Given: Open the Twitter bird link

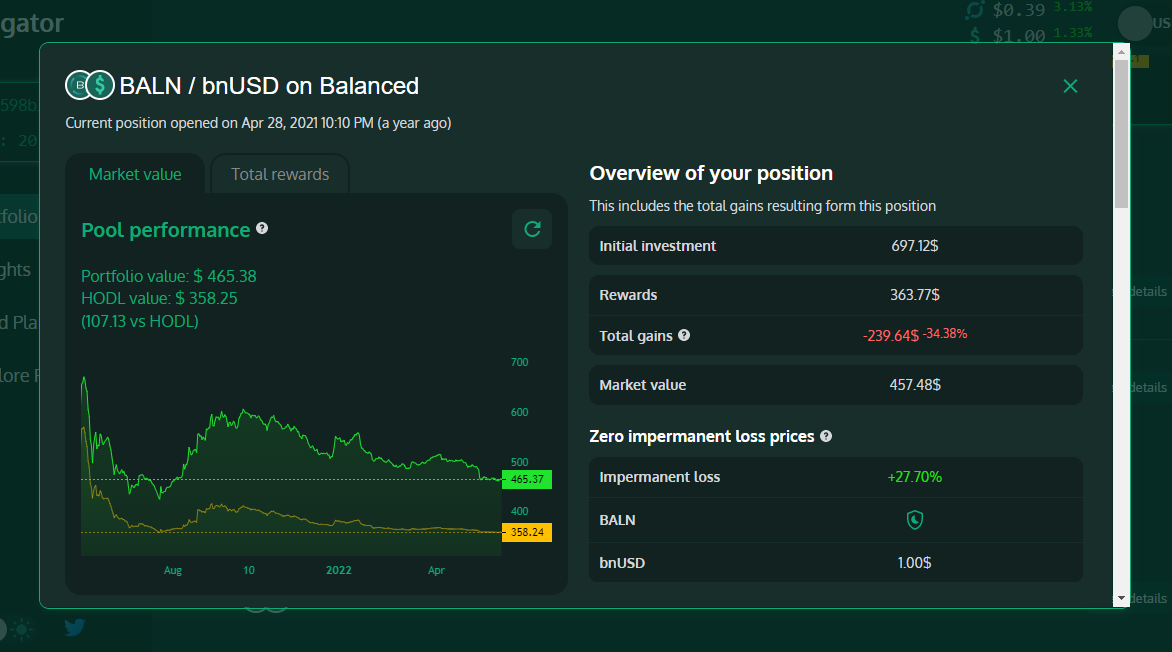Looking at the screenshot, I should [75, 628].
